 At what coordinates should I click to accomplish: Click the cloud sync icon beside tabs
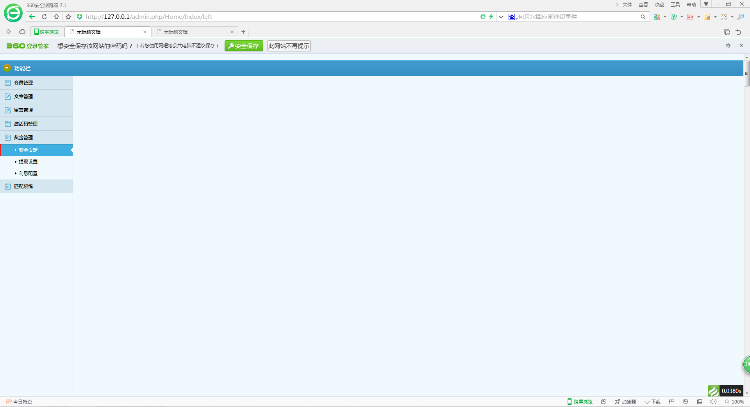point(22,32)
